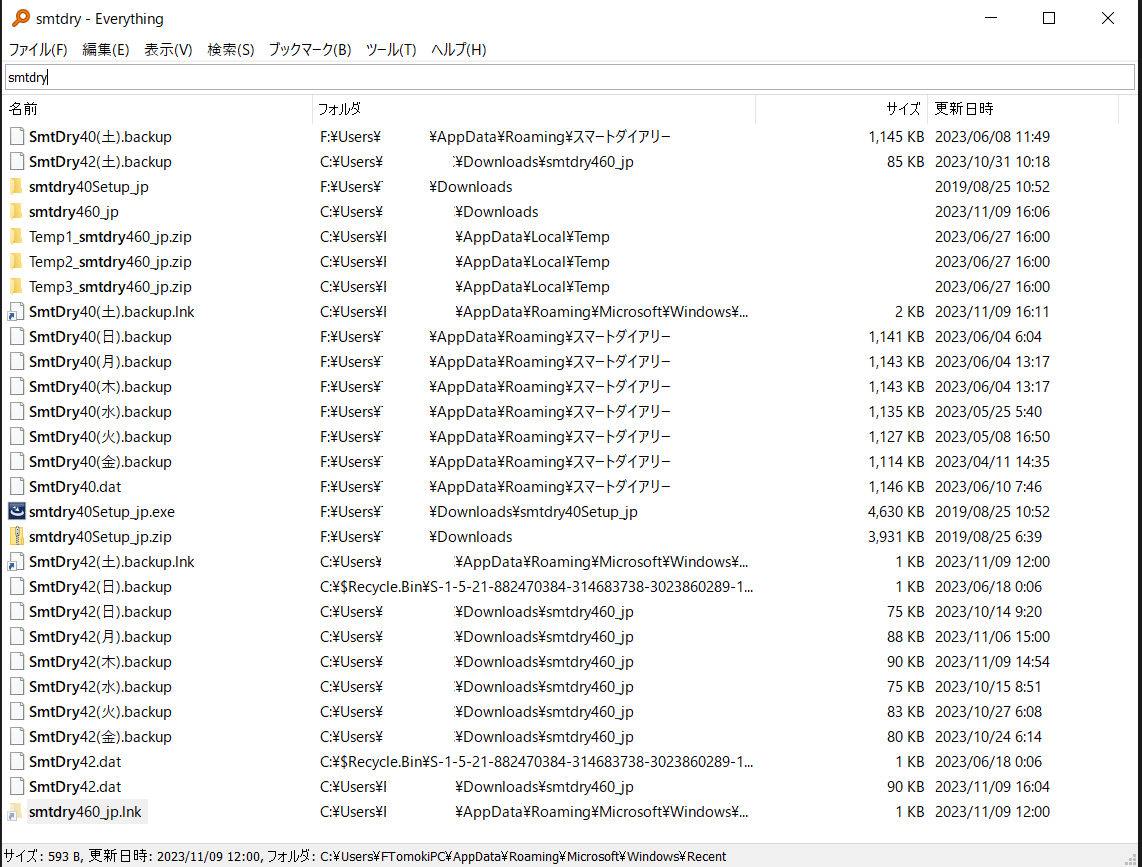Image resolution: width=1142 pixels, height=867 pixels.
Task: Click shortcut icon of SmtDry40(土).backup.lnk
Action: [x=17, y=312]
